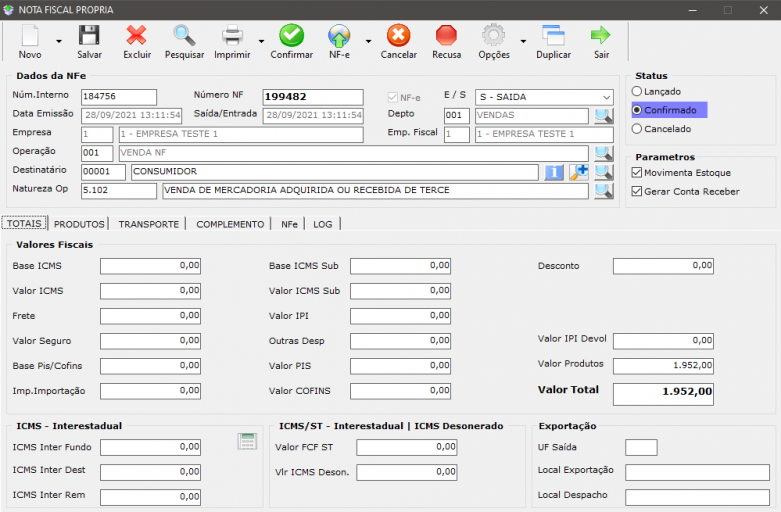Confirm the invoice with Confirmar icon

point(291,36)
